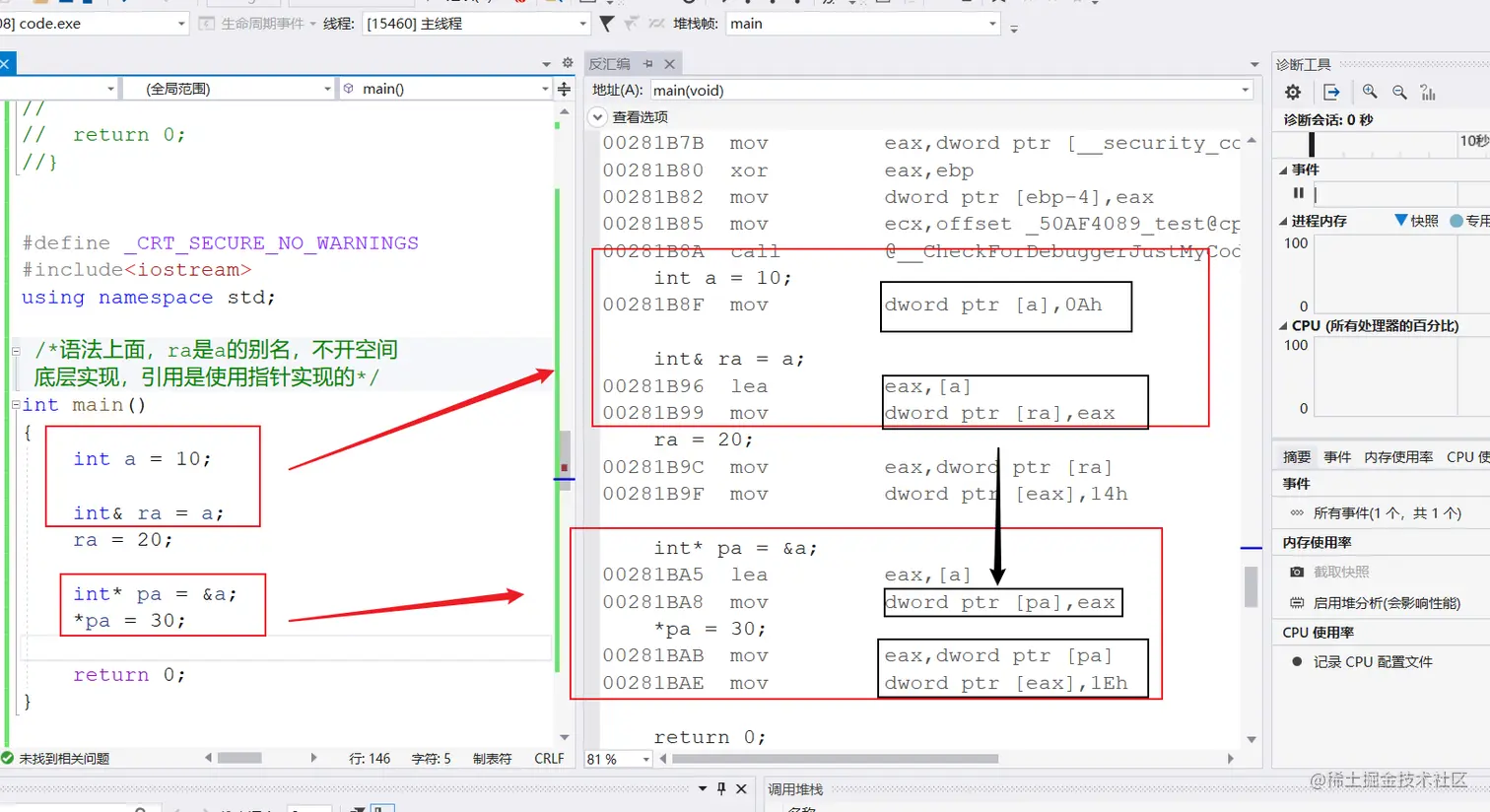Reset the diagnostics timeline view
This screenshot has height=812, width=1490.
click(1428, 92)
